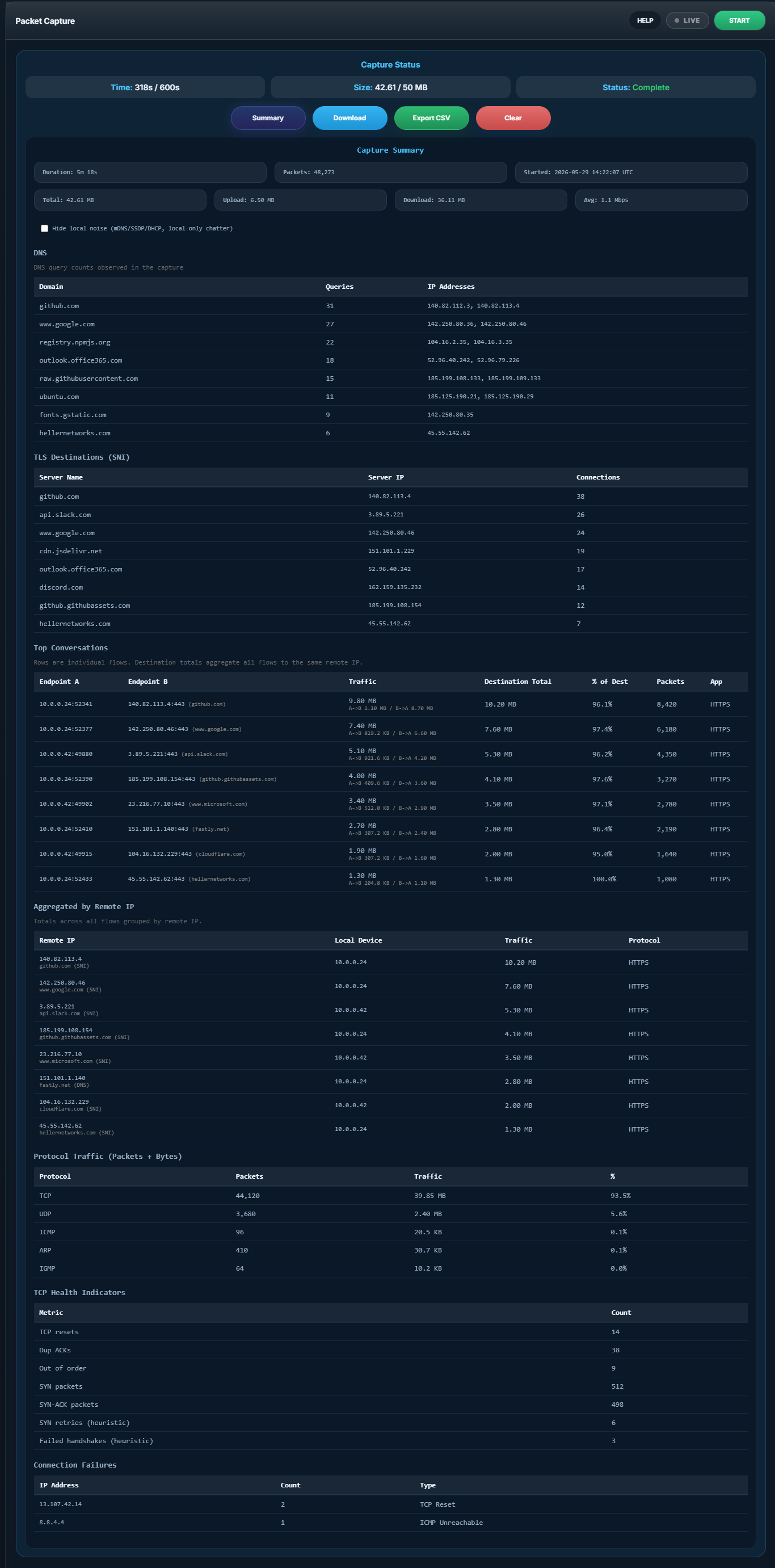Click the Packet Capture title
The image size is (775, 1568).
click(45, 20)
